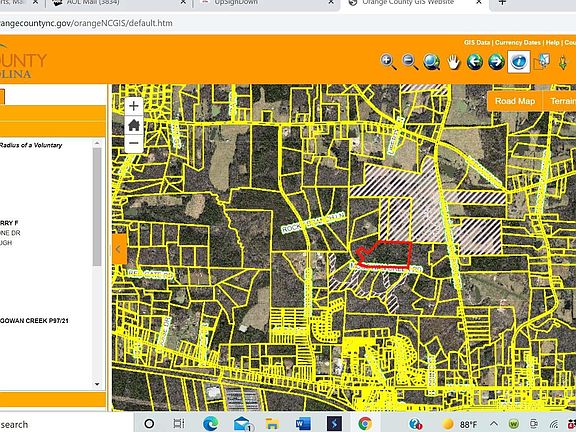Open Microsoft Word from taskbar
Screen dimensions: 576x432
pos(303,424)
